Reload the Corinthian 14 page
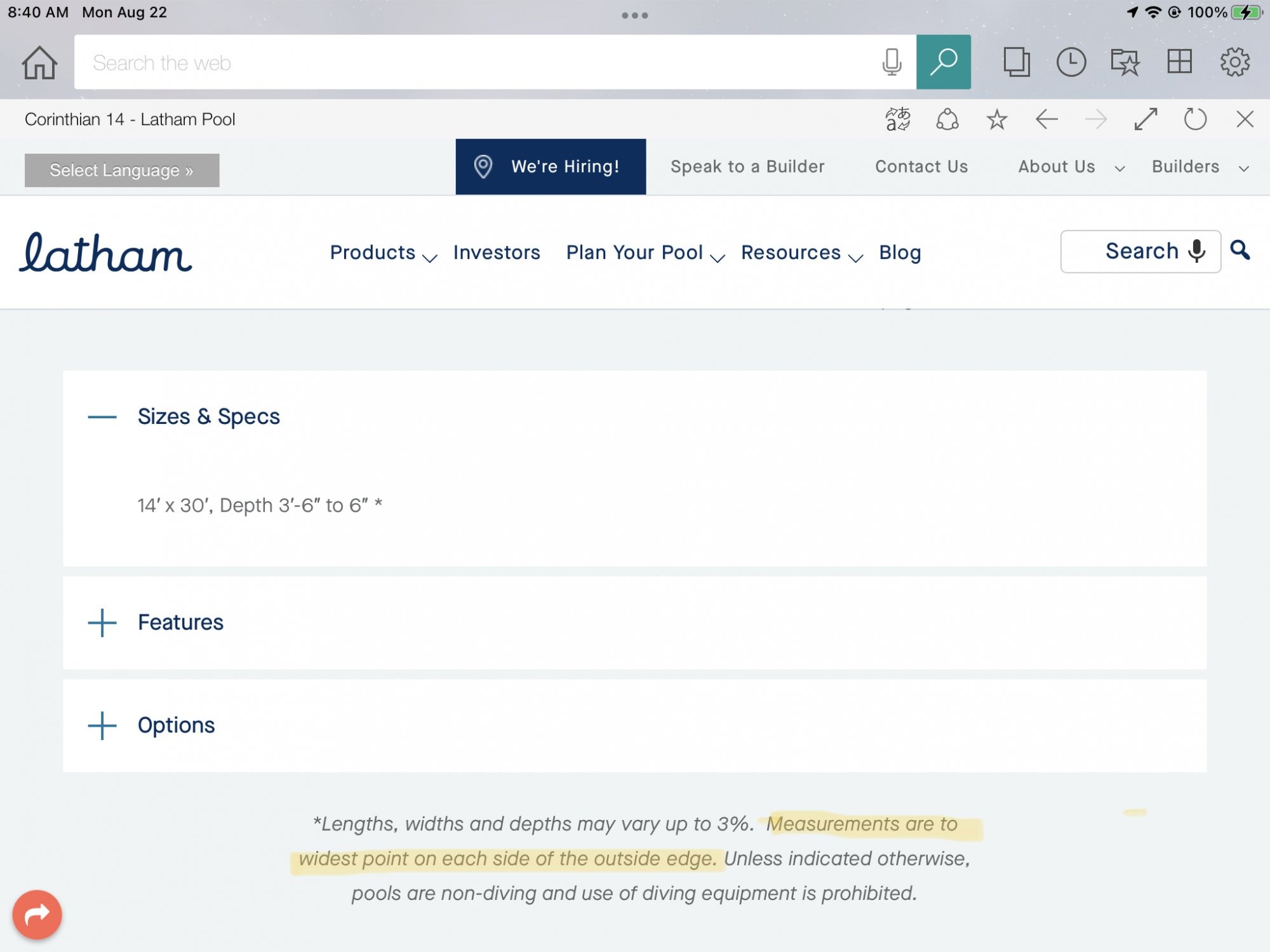The width and height of the screenshot is (1270, 952). tap(1195, 119)
